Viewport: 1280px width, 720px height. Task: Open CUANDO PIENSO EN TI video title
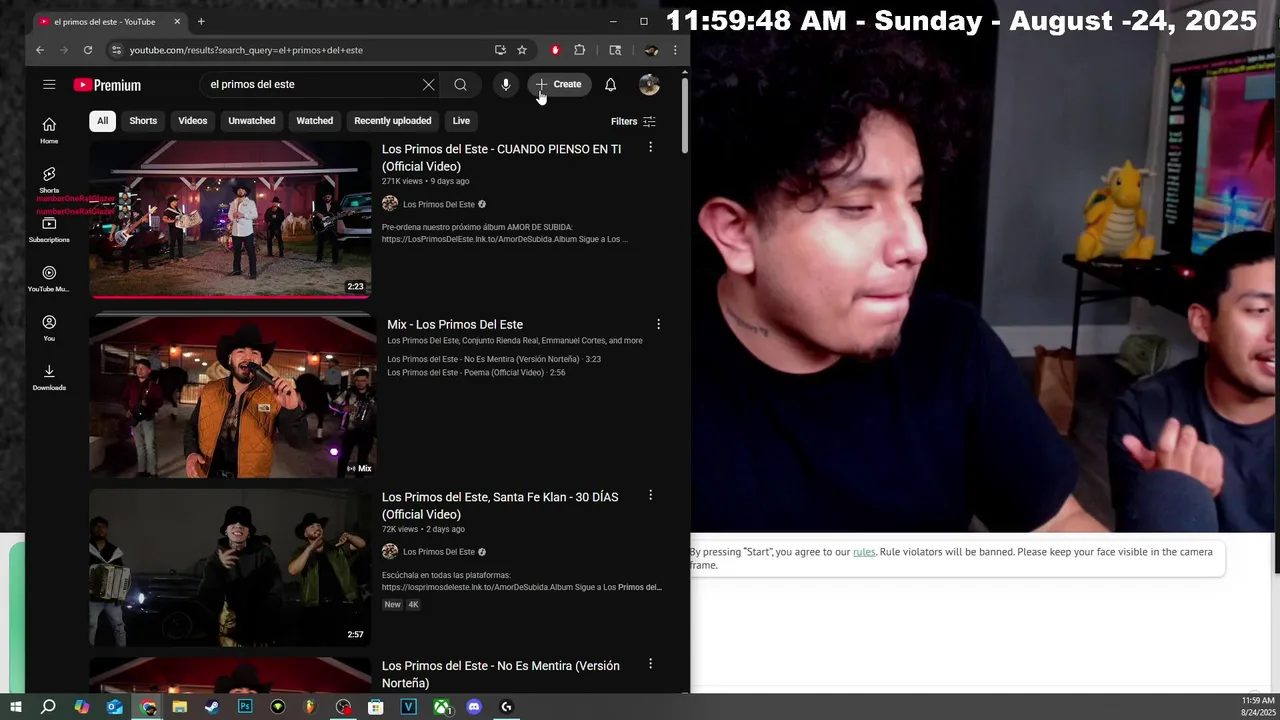501,158
